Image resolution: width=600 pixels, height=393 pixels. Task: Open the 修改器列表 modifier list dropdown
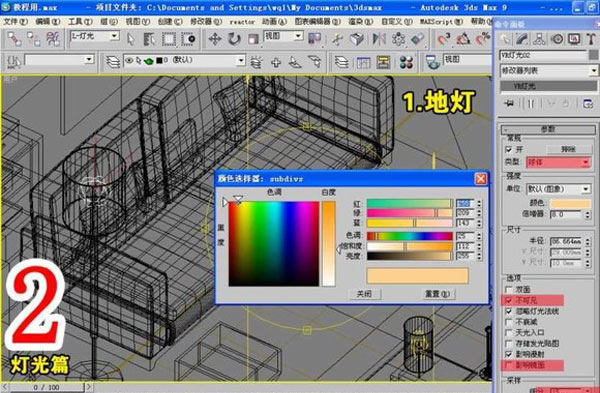coord(549,70)
